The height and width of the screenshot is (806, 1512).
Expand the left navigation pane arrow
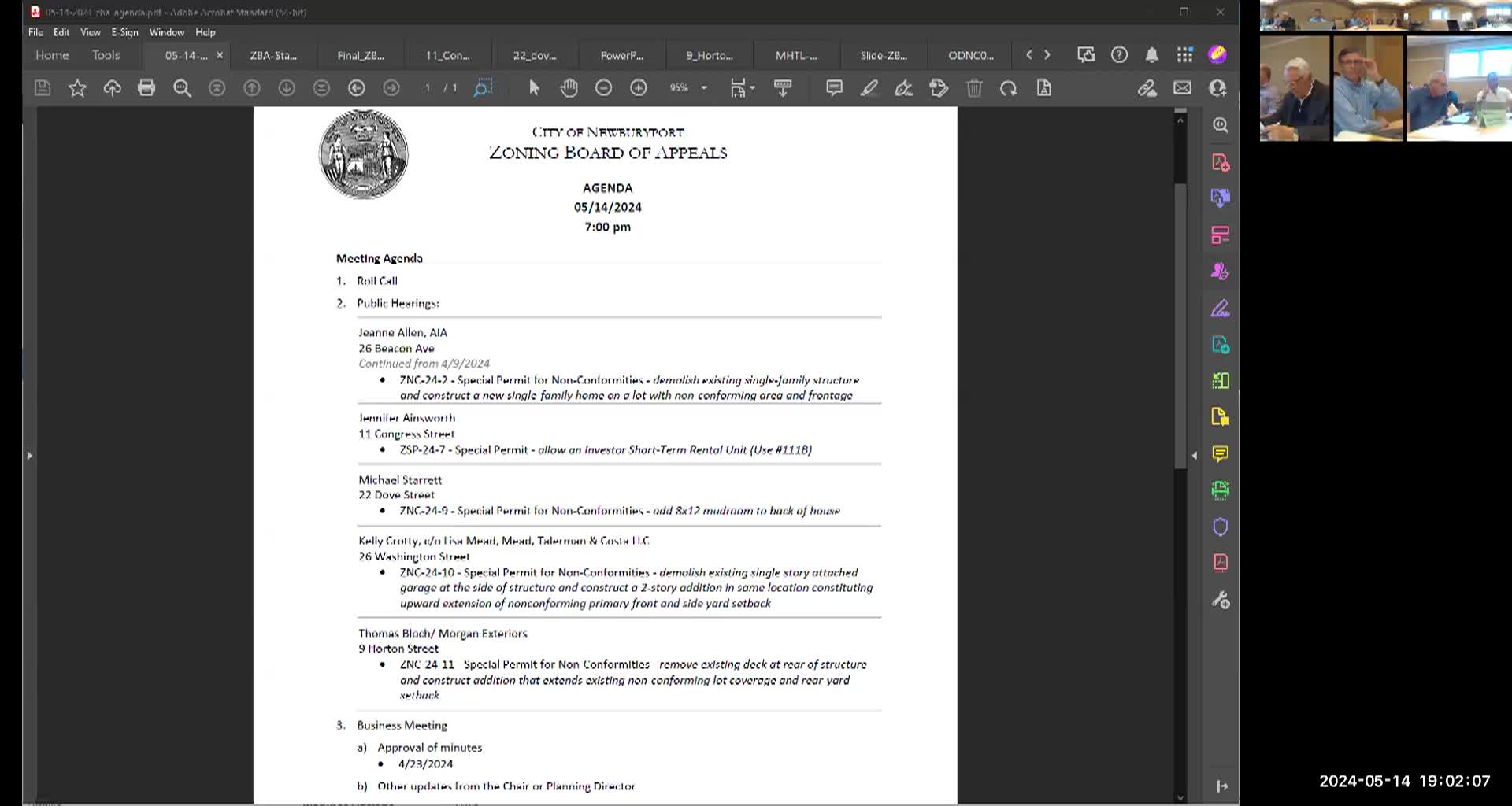pos(29,455)
